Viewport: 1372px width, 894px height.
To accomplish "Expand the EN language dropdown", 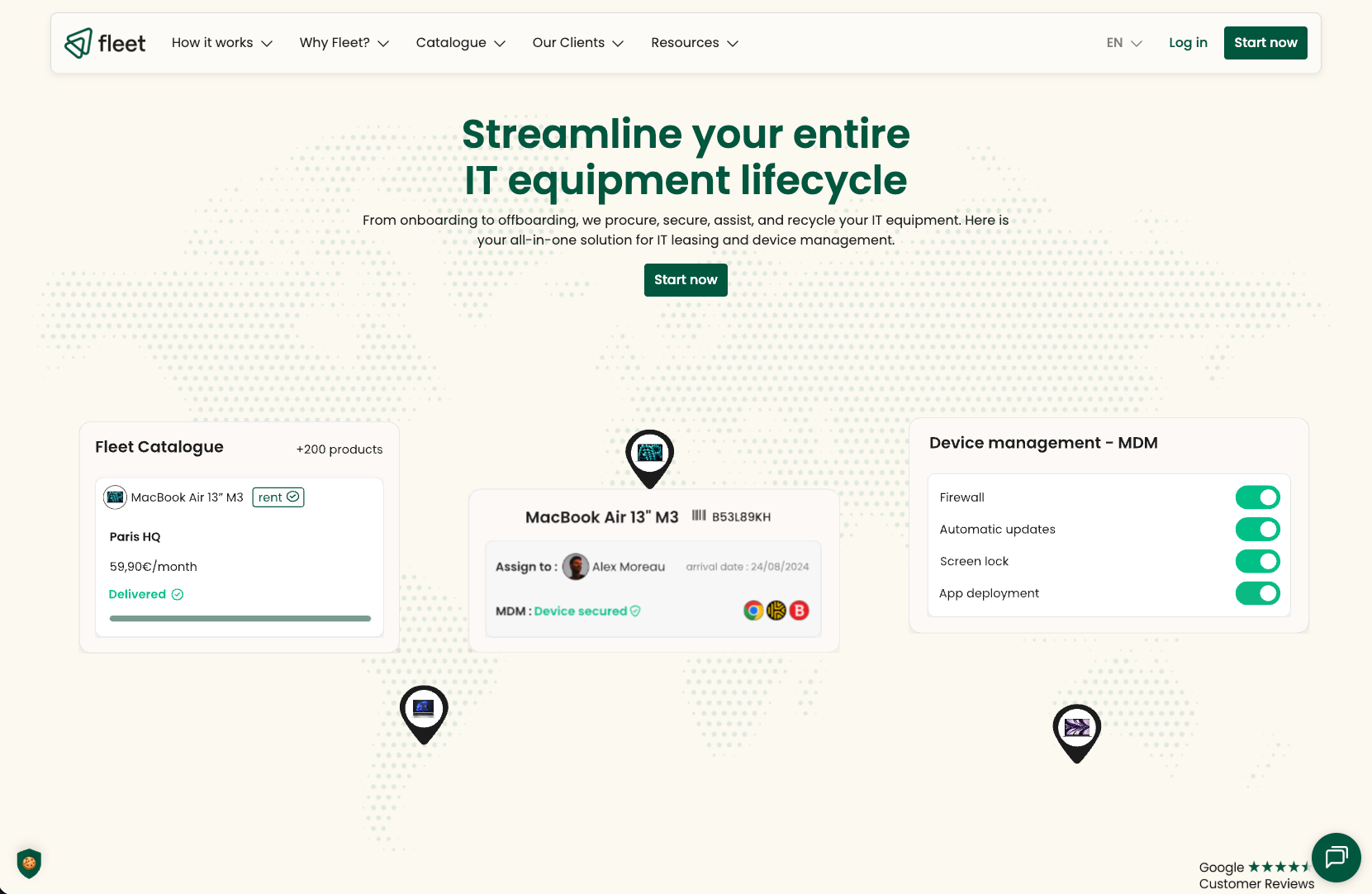I will [1123, 43].
